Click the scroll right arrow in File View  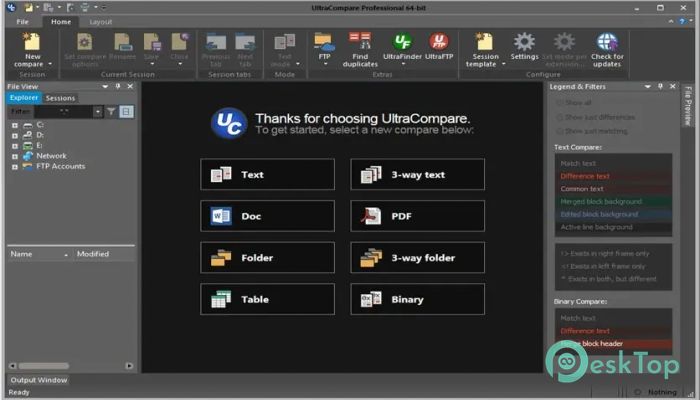click(129, 366)
